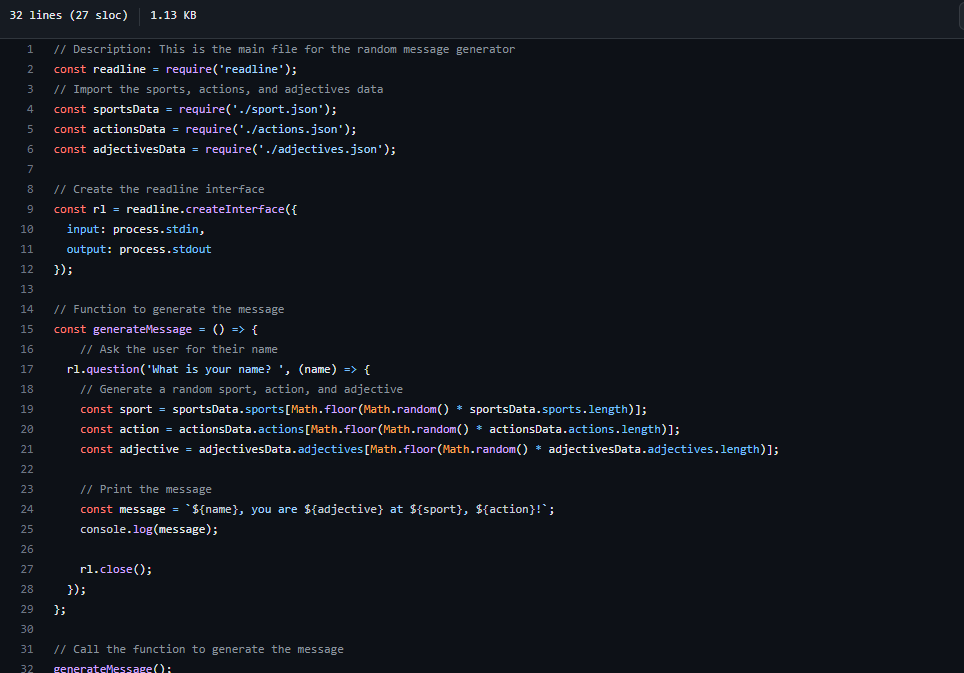964x673 pixels.
Task: Click the './actions.json' string
Action: (x=291, y=129)
